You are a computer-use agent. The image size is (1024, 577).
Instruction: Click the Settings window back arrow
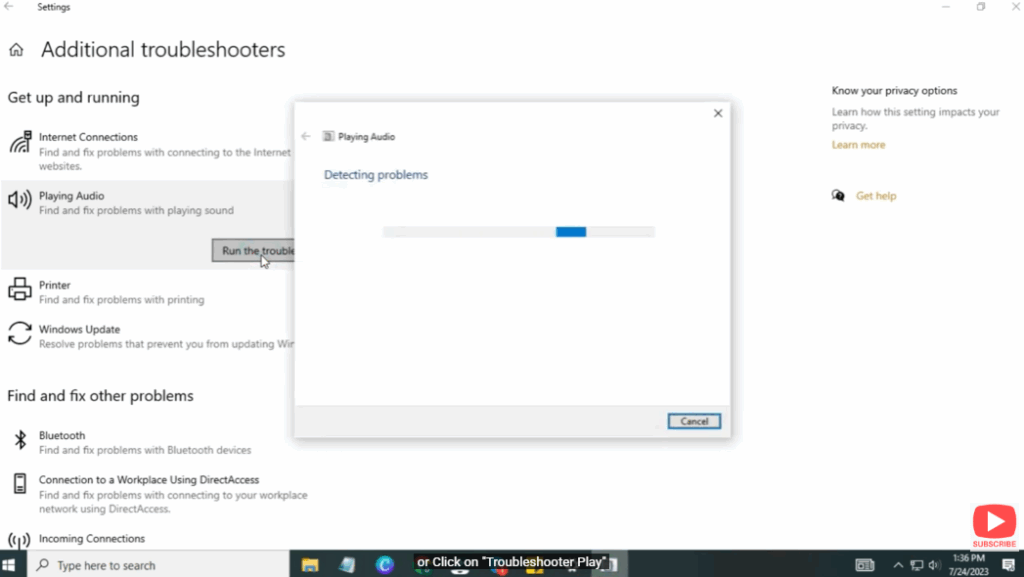[9, 7]
